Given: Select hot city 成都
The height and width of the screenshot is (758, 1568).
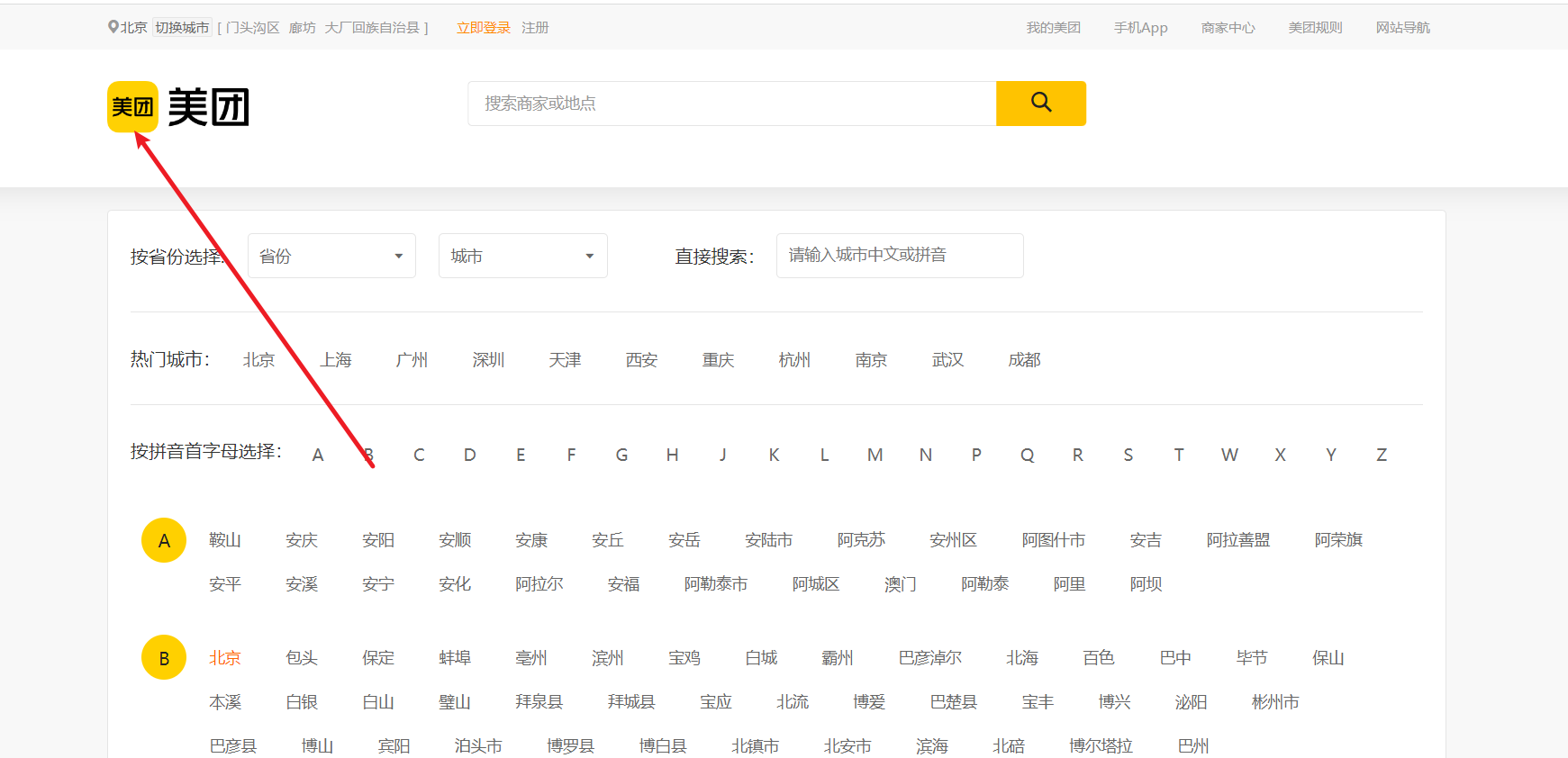Looking at the screenshot, I should click(x=1025, y=360).
